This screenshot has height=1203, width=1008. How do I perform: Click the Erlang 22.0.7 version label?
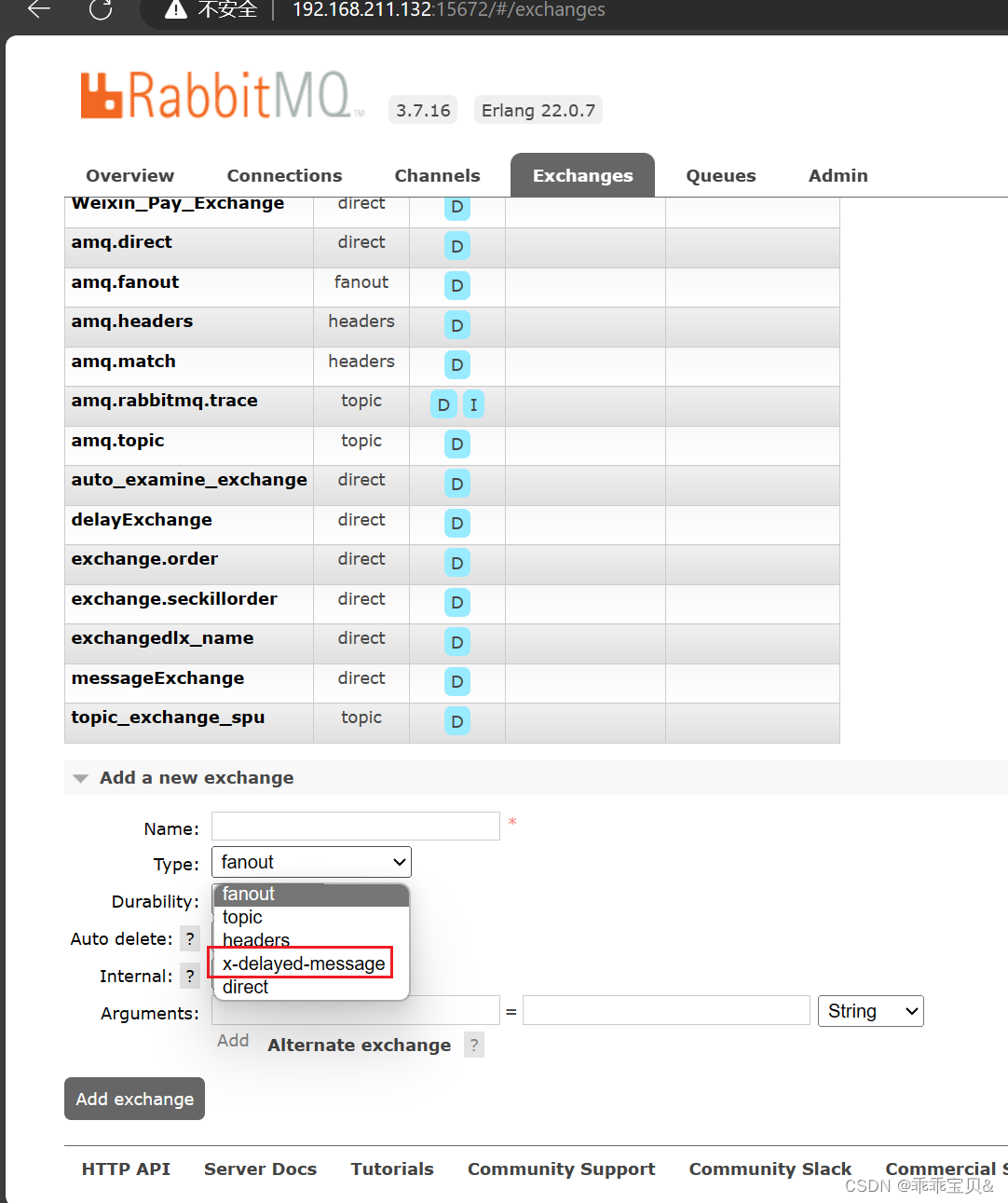pyautogui.click(x=538, y=110)
